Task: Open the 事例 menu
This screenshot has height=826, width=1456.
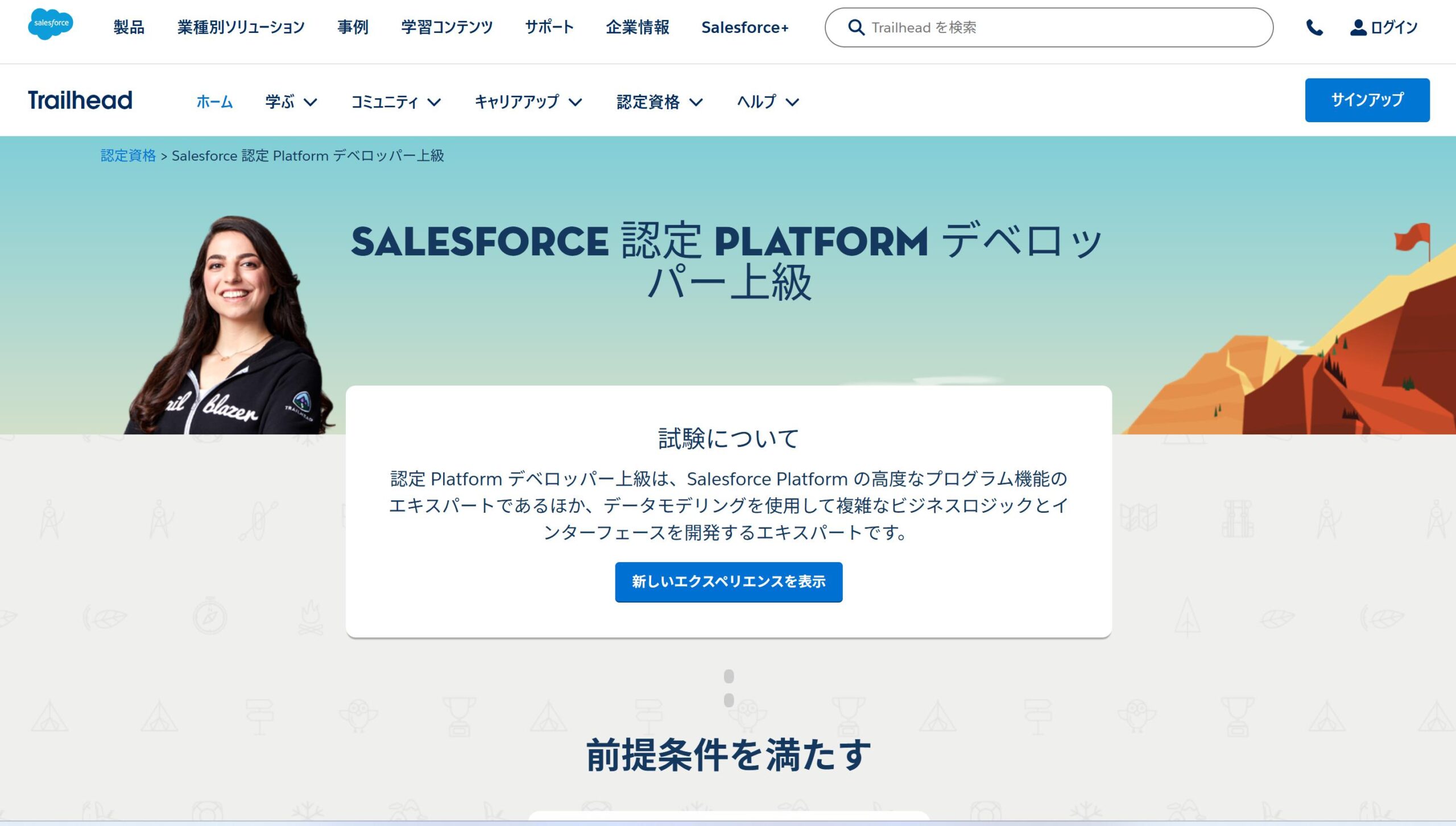Action: (353, 27)
